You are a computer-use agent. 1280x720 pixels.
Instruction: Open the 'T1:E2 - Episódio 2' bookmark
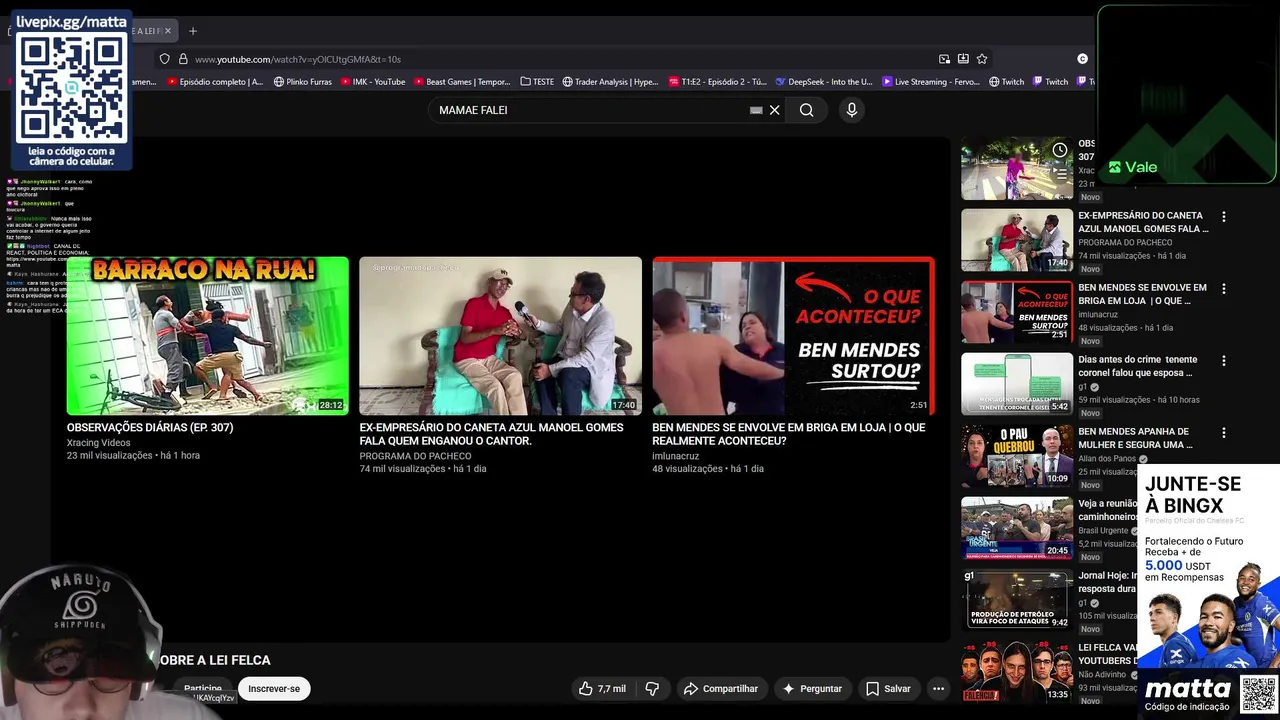pyautogui.click(x=717, y=82)
